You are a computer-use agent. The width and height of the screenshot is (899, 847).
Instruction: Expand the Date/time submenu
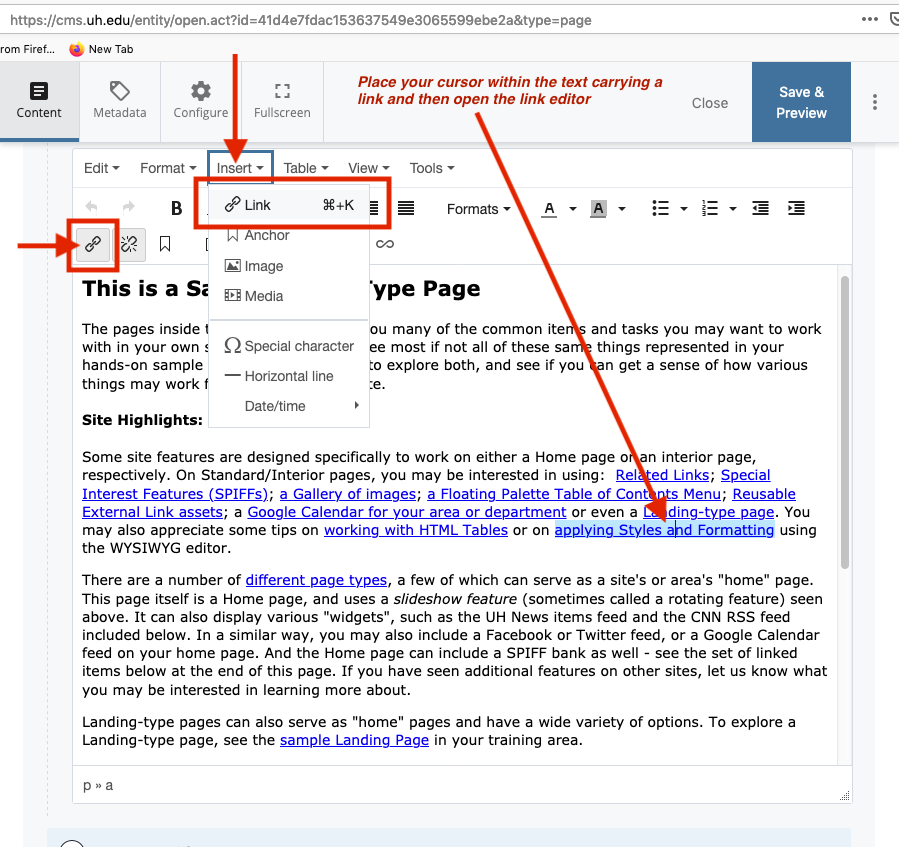click(289, 406)
